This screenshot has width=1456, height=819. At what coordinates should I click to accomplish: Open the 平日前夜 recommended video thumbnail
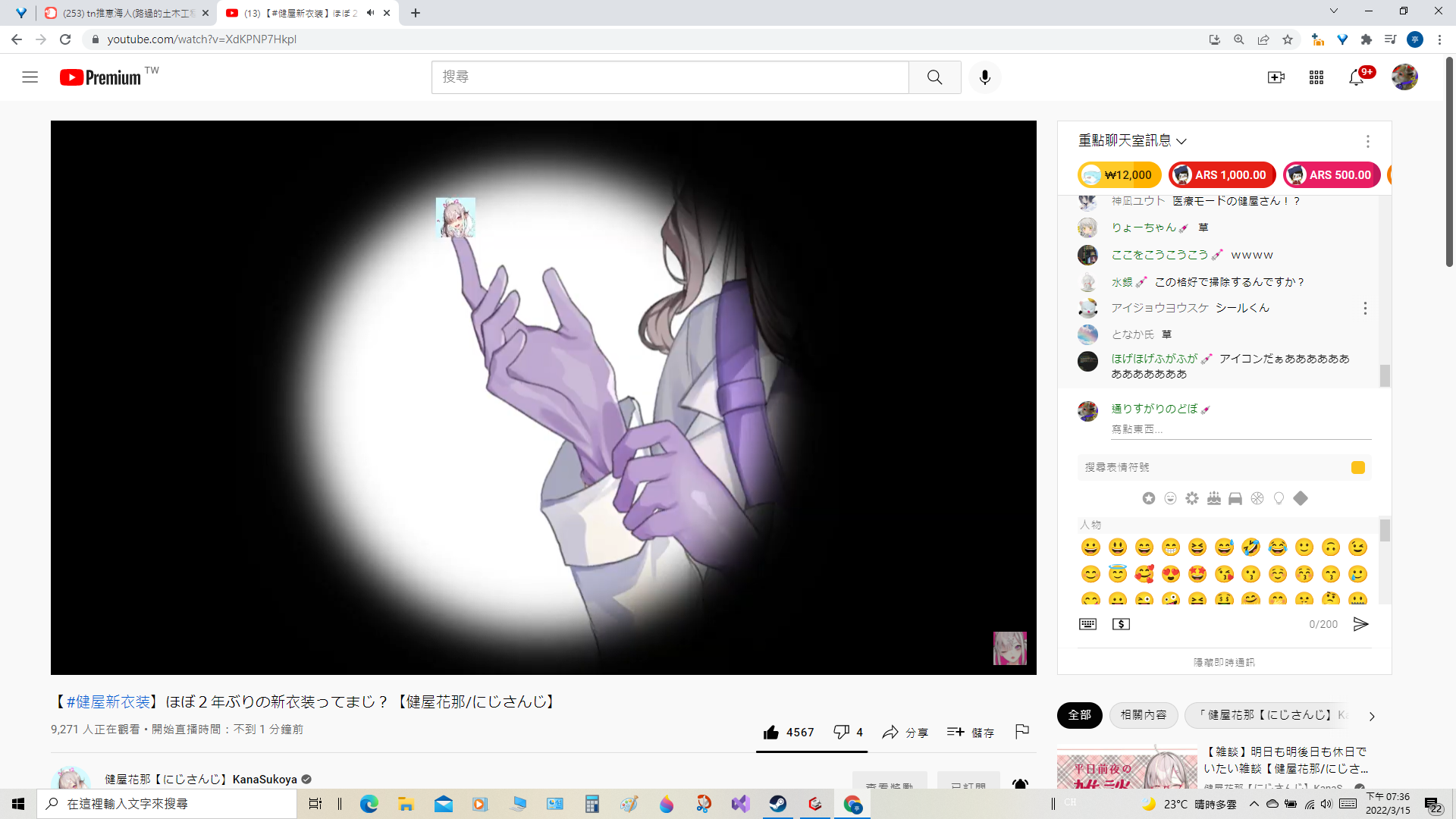1127,767
